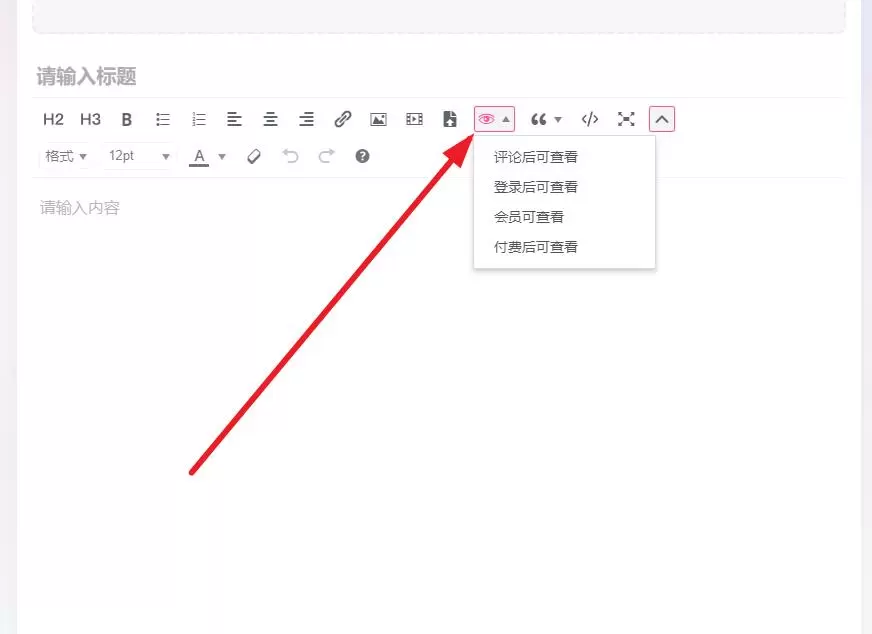The width and height of the screenshot is (872, 634).
Task: Open the editor help icon
Action: (x=362, y=156)
